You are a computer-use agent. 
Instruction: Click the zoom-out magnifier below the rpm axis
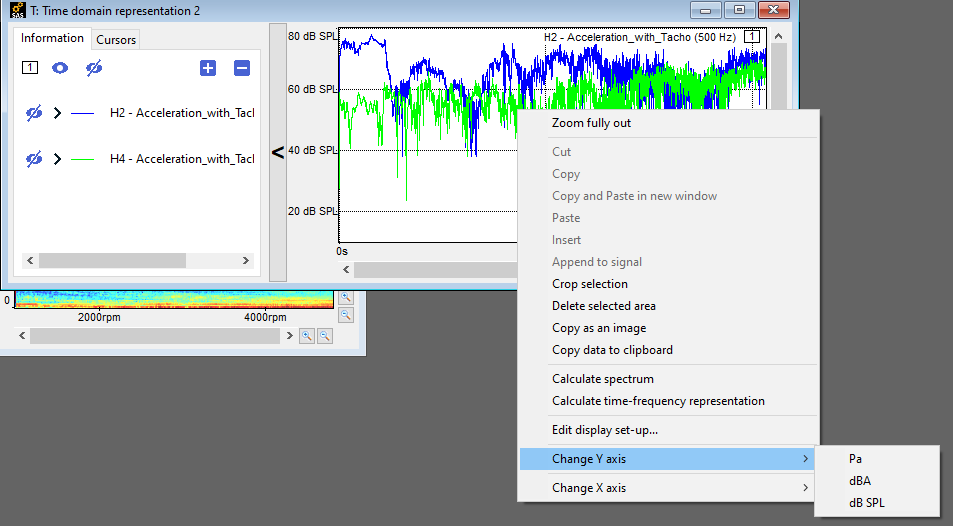[325, 336]
